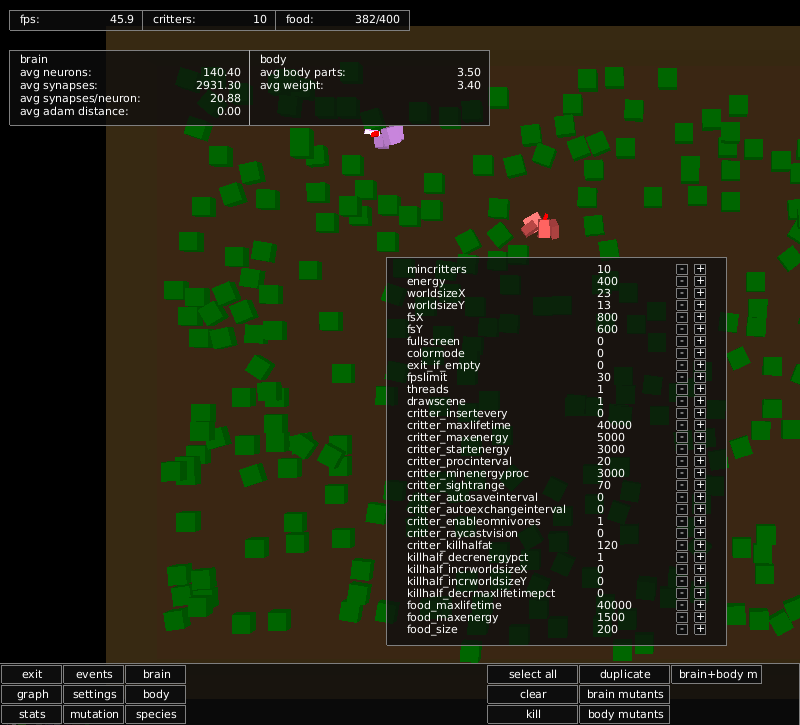Toggle the brain stats panel button
This screenshot has width=800, height=725.
coord(156,674)
